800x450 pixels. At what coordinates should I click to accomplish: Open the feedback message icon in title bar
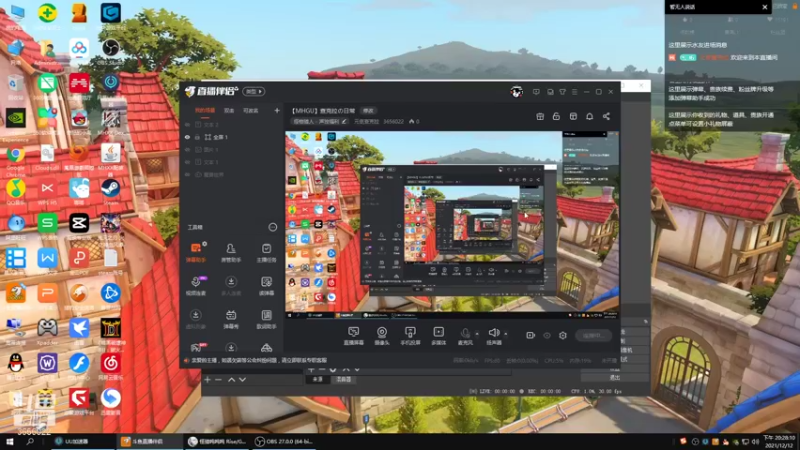tap(536, 92)
